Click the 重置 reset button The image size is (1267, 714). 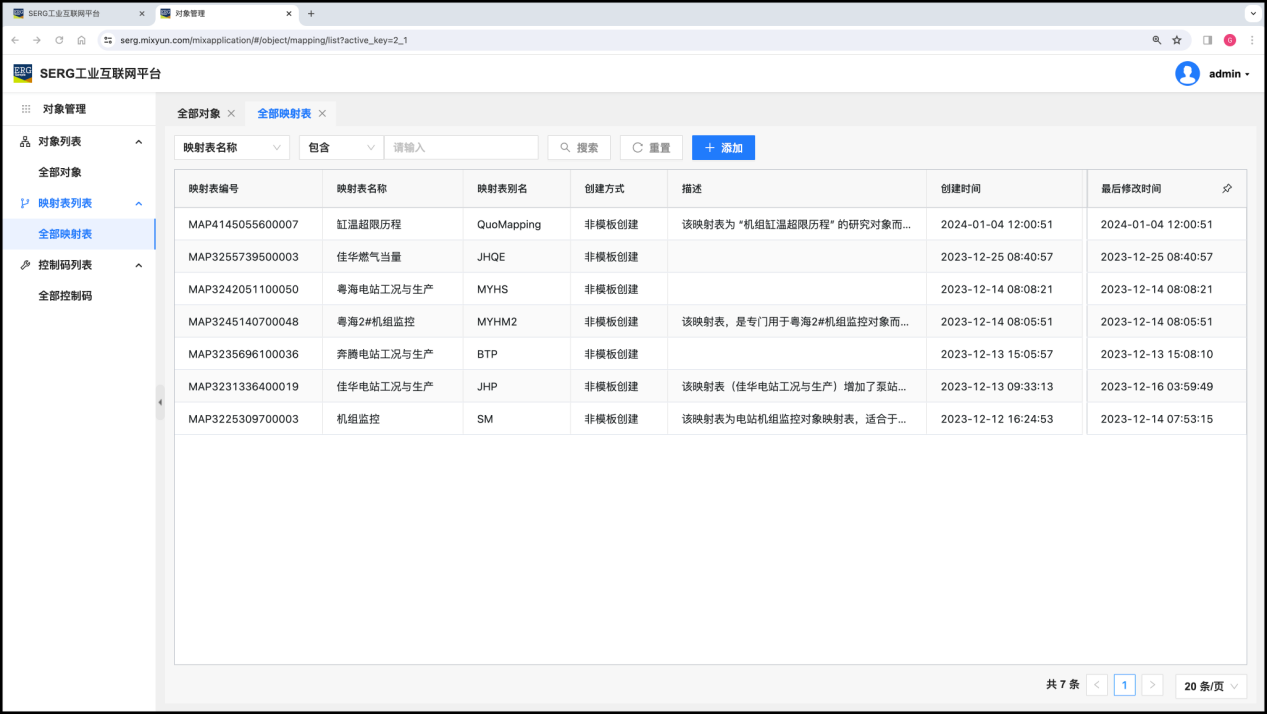click(651, 148)
